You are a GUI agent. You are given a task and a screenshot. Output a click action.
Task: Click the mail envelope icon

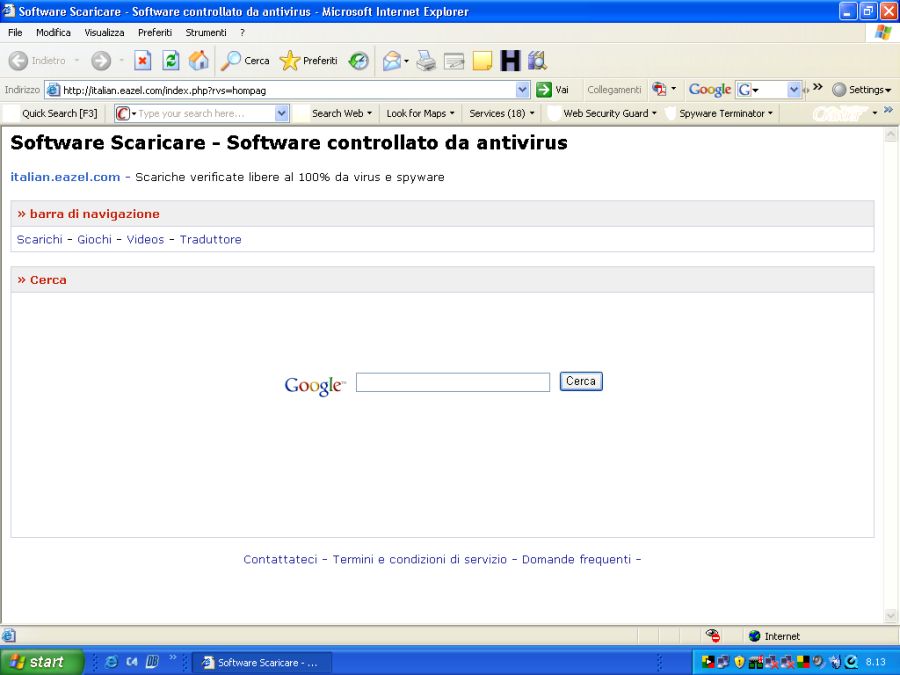[x=391, y=60]
